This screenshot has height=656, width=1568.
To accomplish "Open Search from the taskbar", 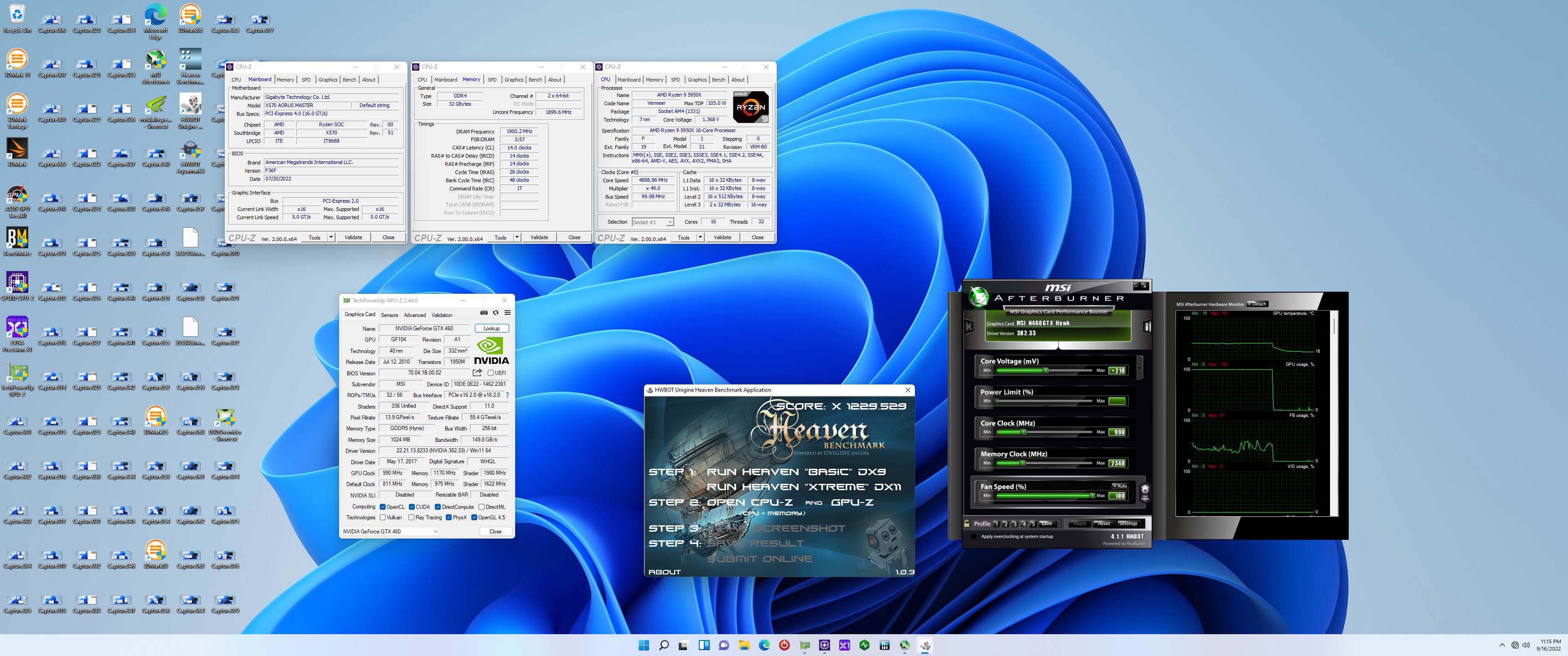I will 664,645.
